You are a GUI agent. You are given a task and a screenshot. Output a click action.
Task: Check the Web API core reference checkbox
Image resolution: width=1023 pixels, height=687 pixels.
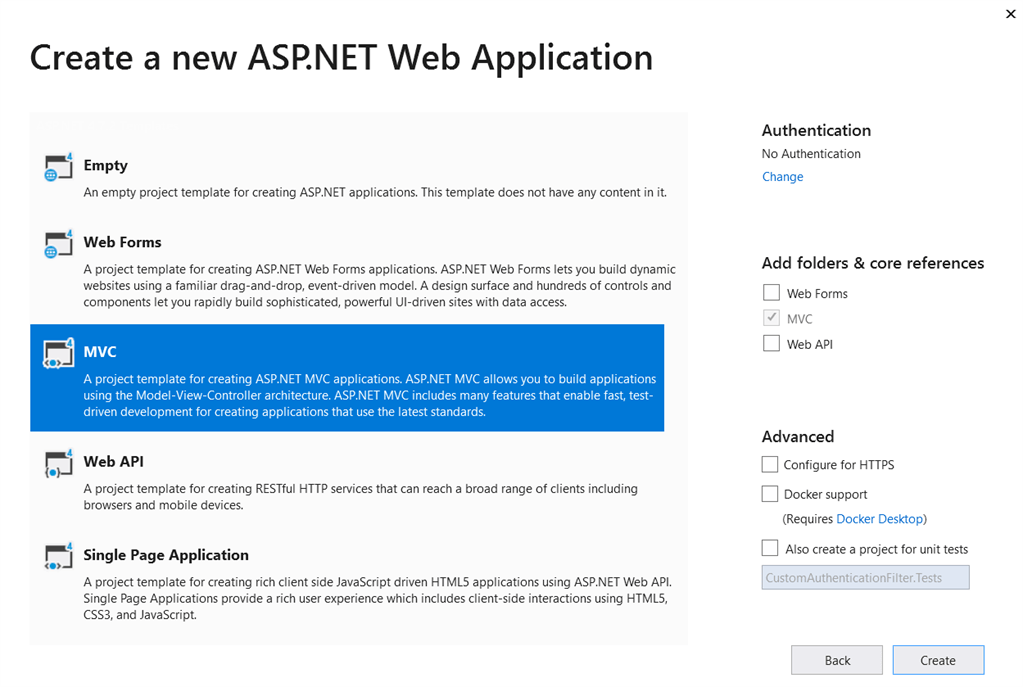[x=771, y=343]
